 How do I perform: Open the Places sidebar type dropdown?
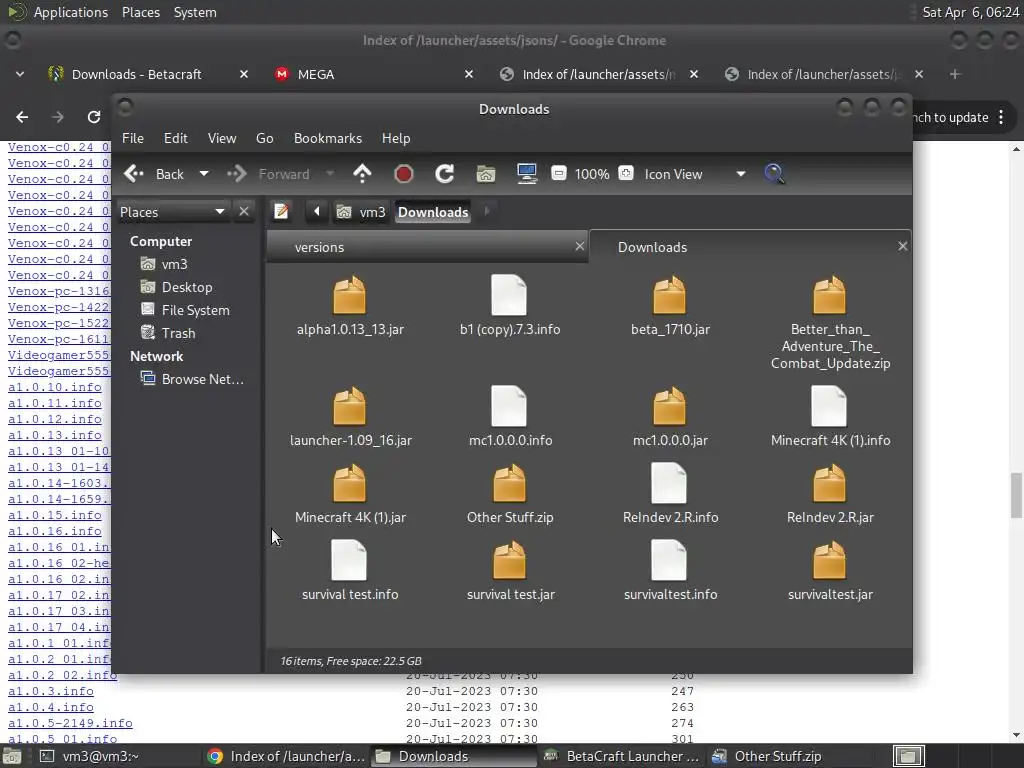click(172, 212)
